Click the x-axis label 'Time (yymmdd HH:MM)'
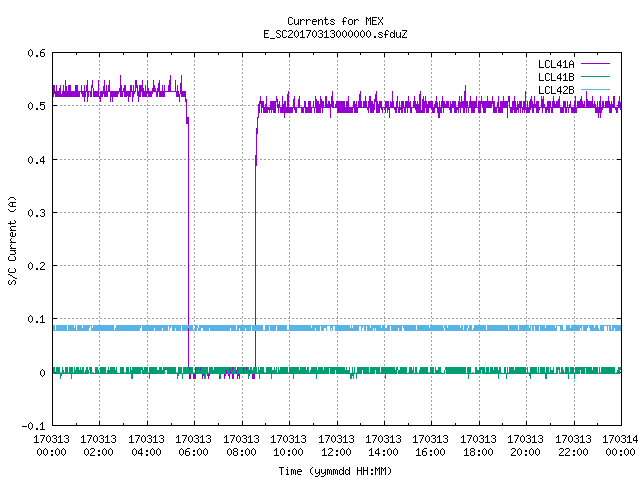 coord(335,471)
